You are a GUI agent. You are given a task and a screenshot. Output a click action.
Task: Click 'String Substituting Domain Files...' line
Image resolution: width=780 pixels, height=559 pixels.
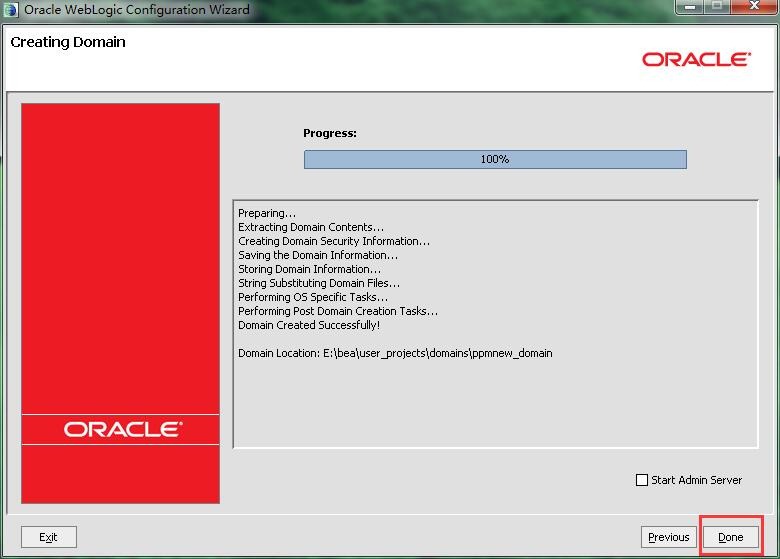[319, 283]
